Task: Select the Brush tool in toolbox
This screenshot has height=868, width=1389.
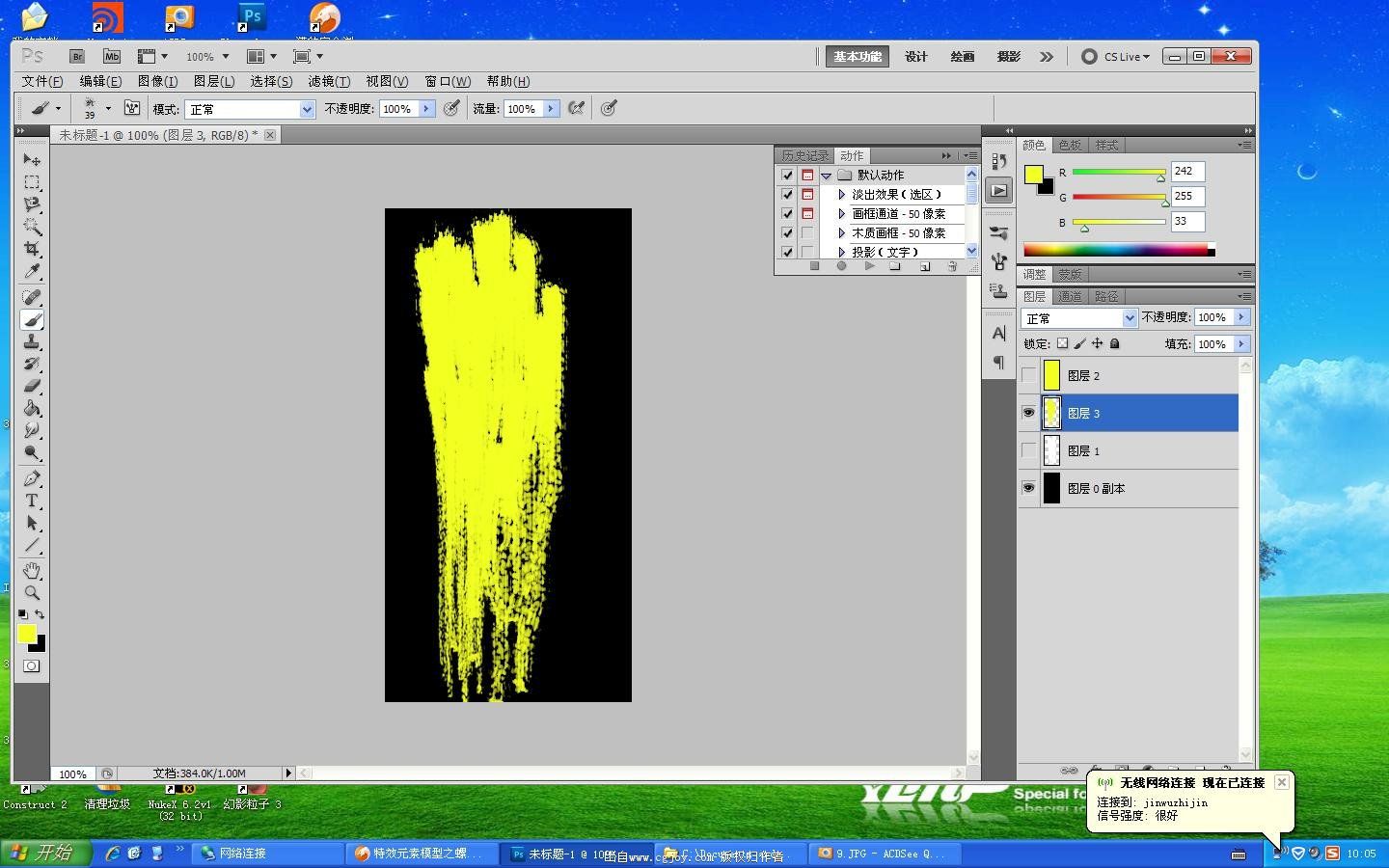Action: [32, 319]
